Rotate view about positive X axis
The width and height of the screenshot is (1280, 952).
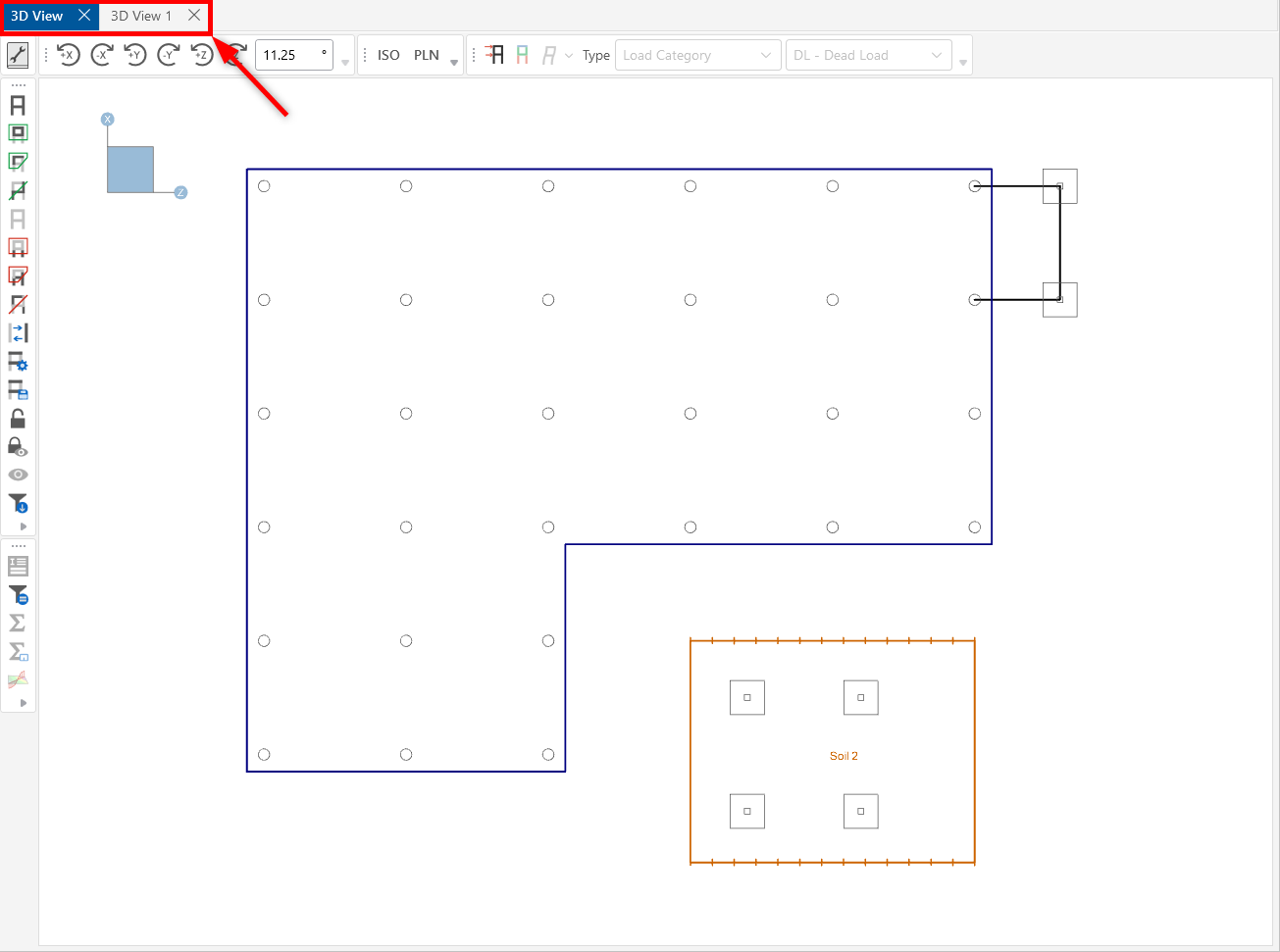(68, 55)
